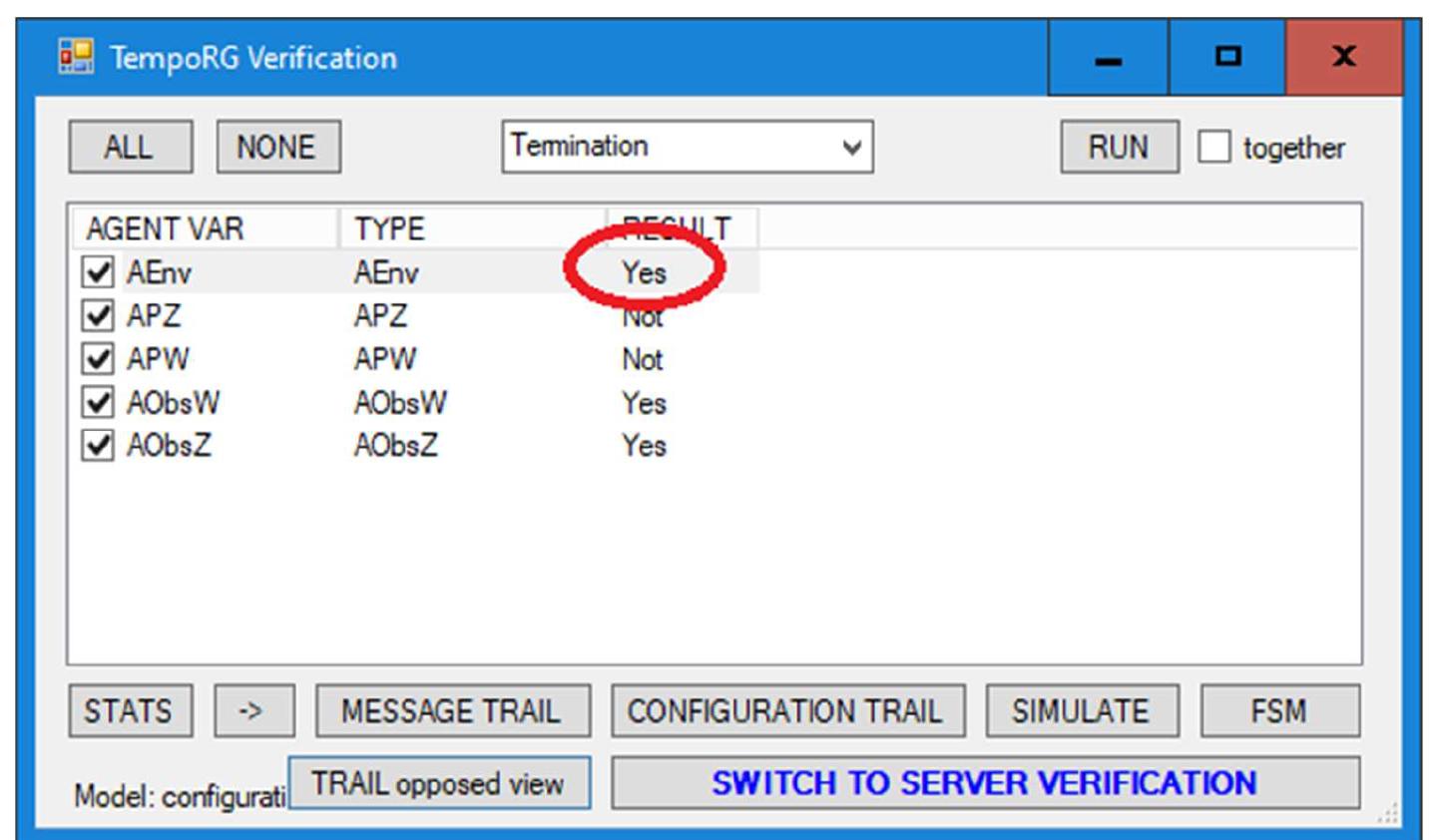Click the NONE button
The height and width of the screenshot is (840, 1431).
point(277,148)
